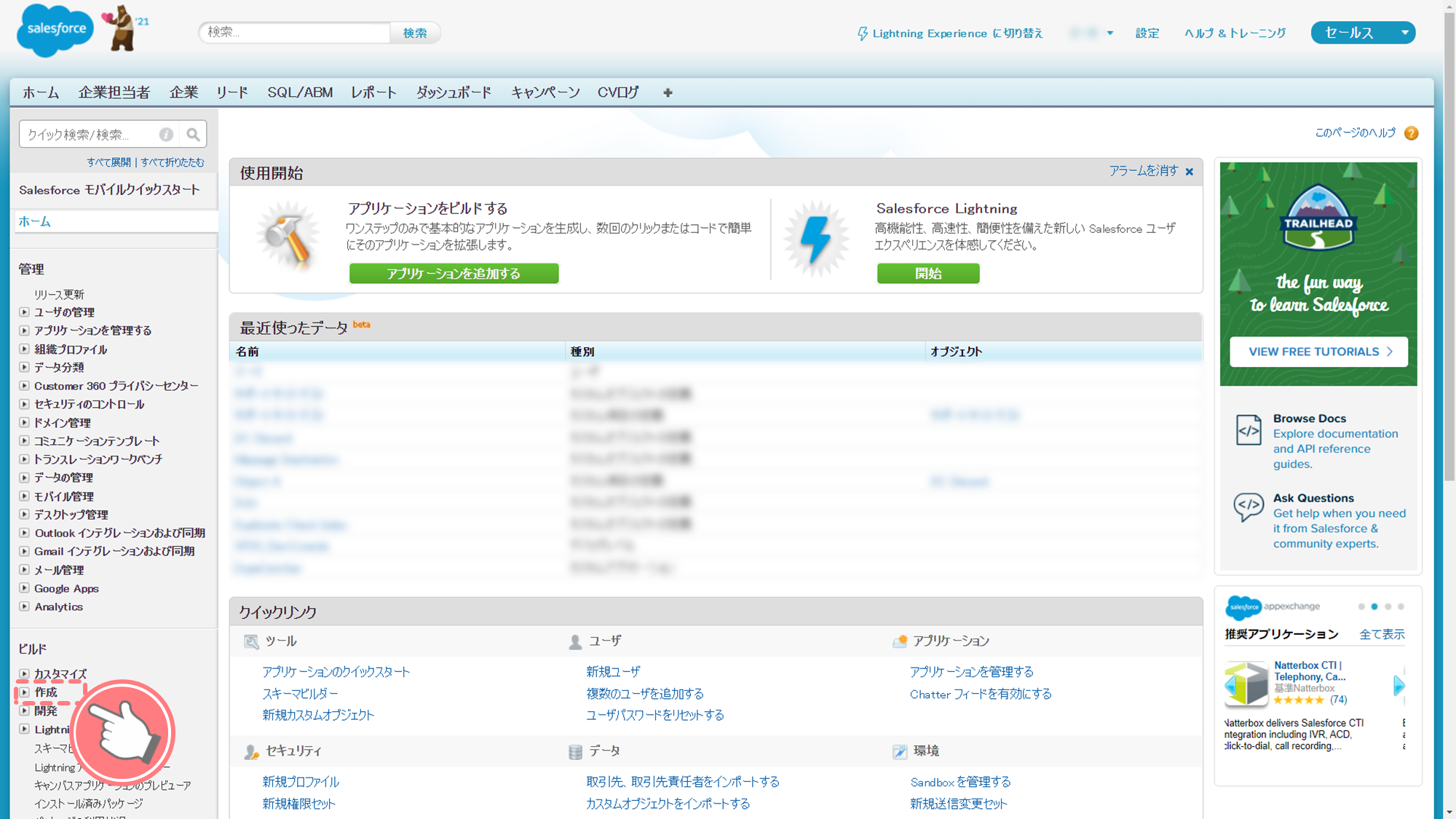1456x819 pixels.
Task: Click the plus icon to add tabs
Action: (668, 92)
